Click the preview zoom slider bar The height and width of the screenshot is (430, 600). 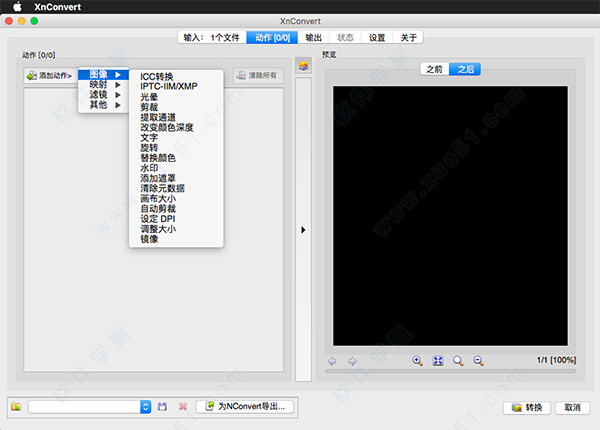450,371
